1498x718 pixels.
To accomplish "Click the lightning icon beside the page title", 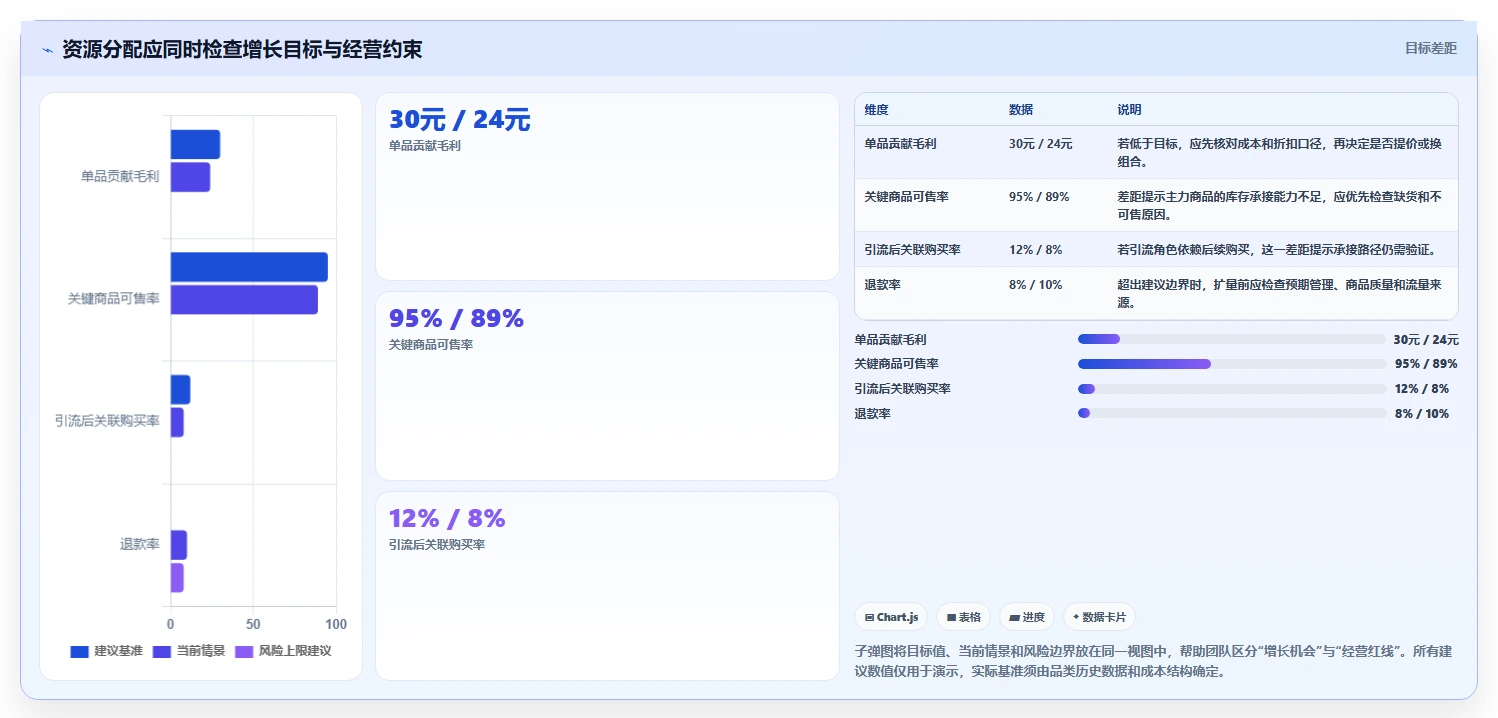I will click(47, 50).
